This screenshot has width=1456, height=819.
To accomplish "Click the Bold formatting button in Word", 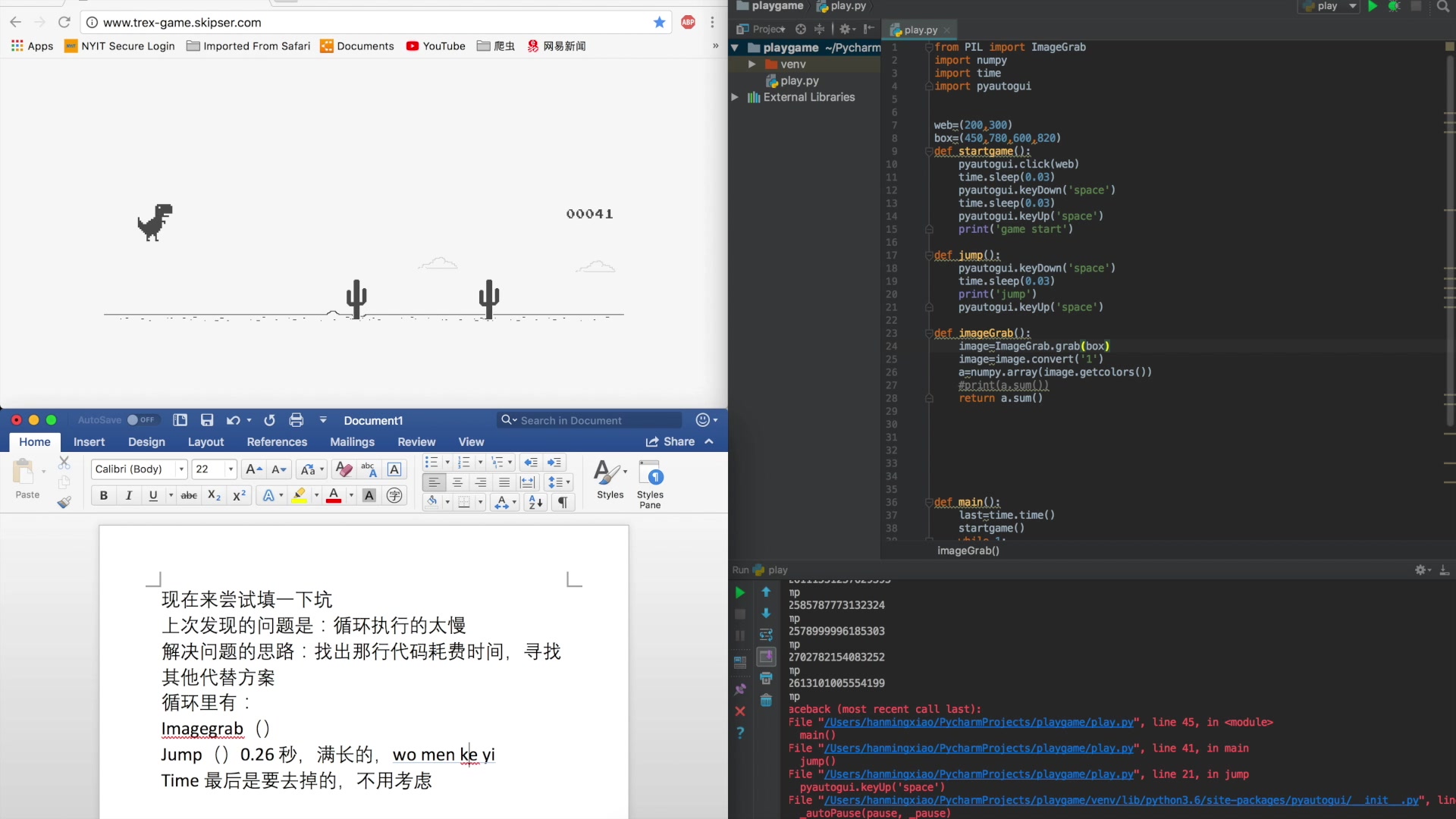I will click(104, 495).
